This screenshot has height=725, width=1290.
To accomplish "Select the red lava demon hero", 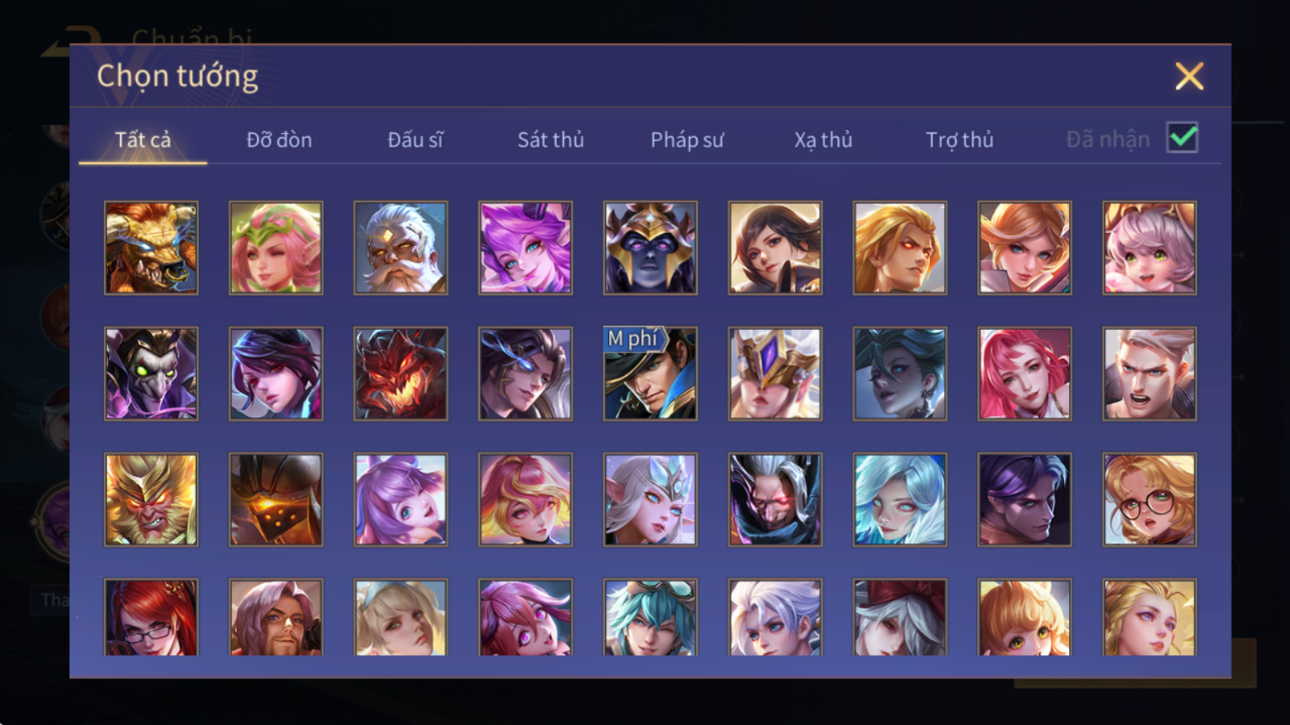I will click(400, 374).
